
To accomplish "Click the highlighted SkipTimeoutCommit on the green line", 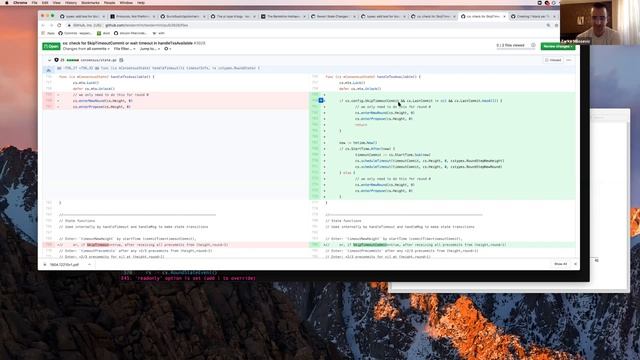I will coord(369,245).
